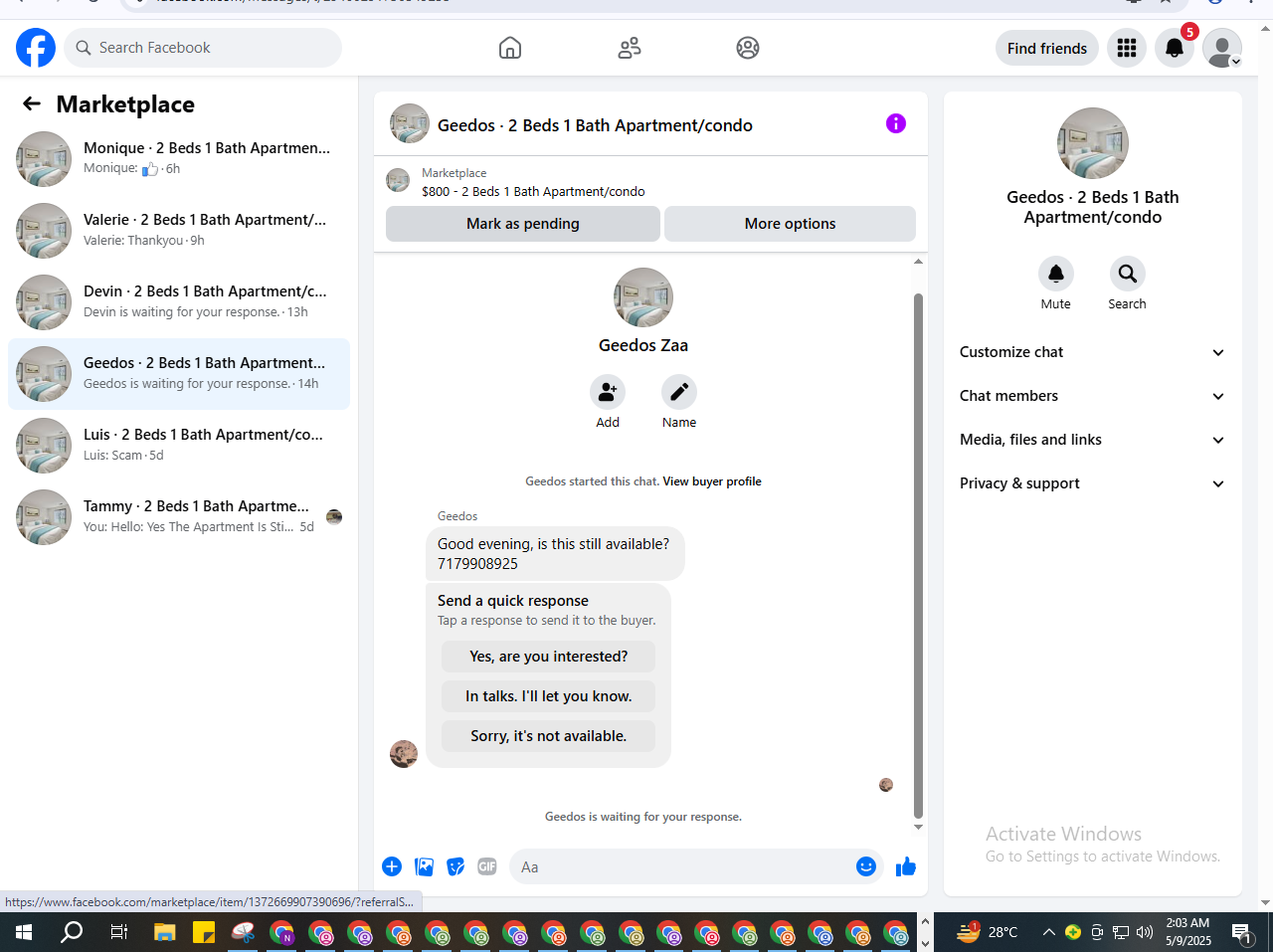Send 'Sorry, it's not available.' response
1273x952 pixels.
pyautogui.click(x=548, y=736)
